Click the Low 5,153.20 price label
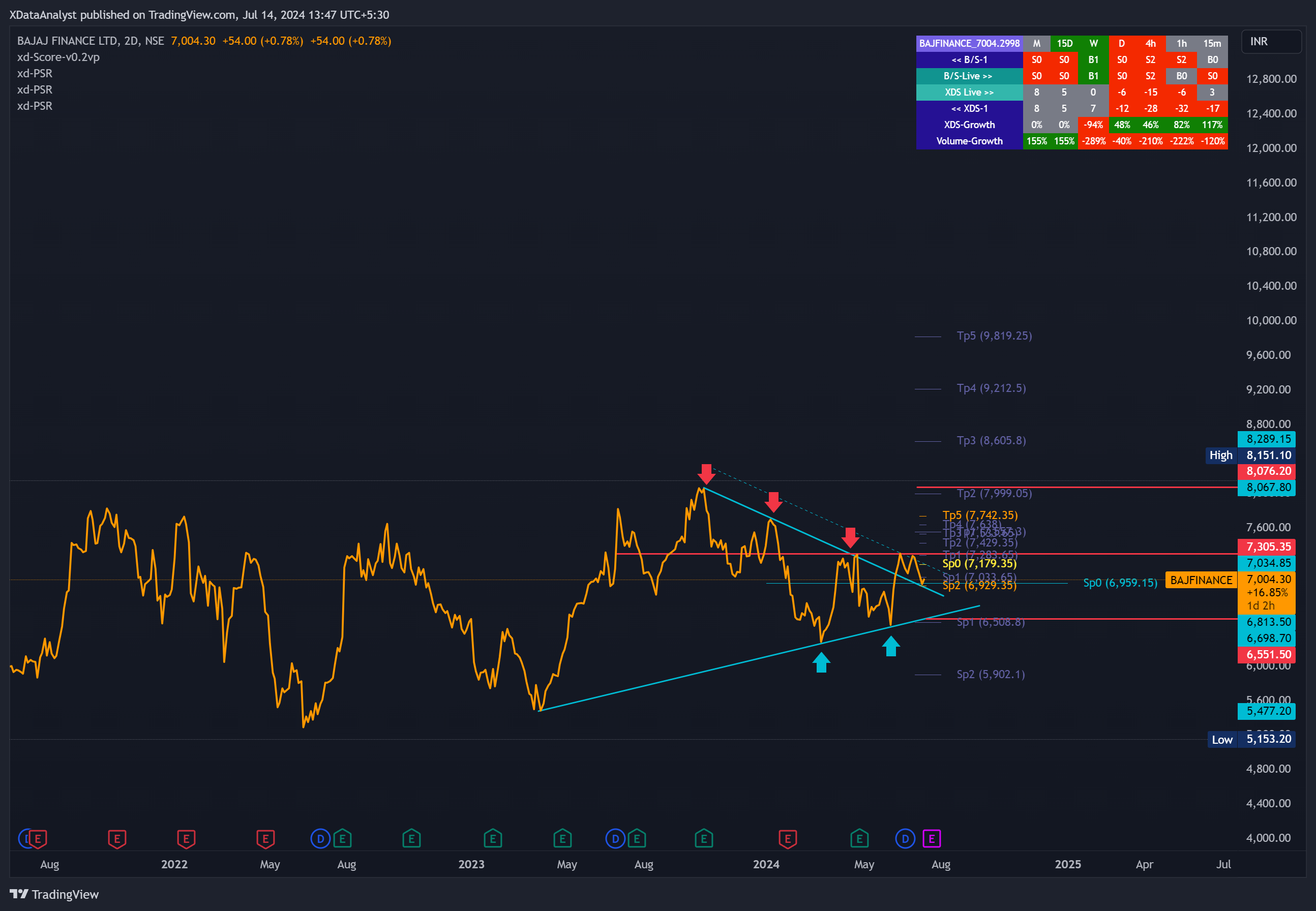The image size is (1316, 911). click(1250, 739)
